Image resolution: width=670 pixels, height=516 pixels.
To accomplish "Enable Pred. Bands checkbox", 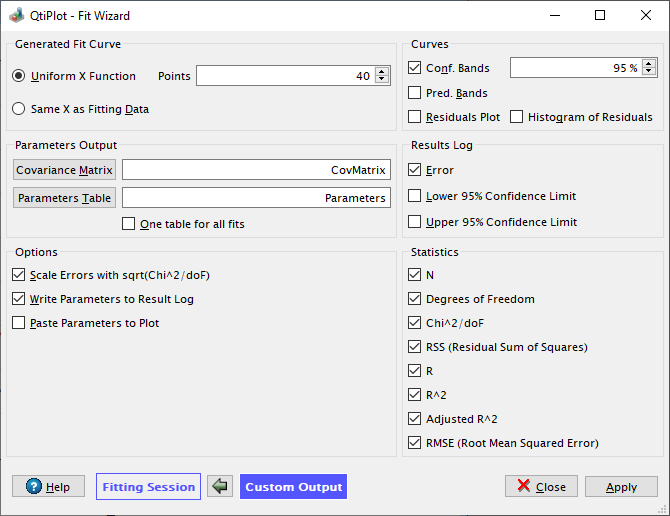I will [x=414, y=93].
